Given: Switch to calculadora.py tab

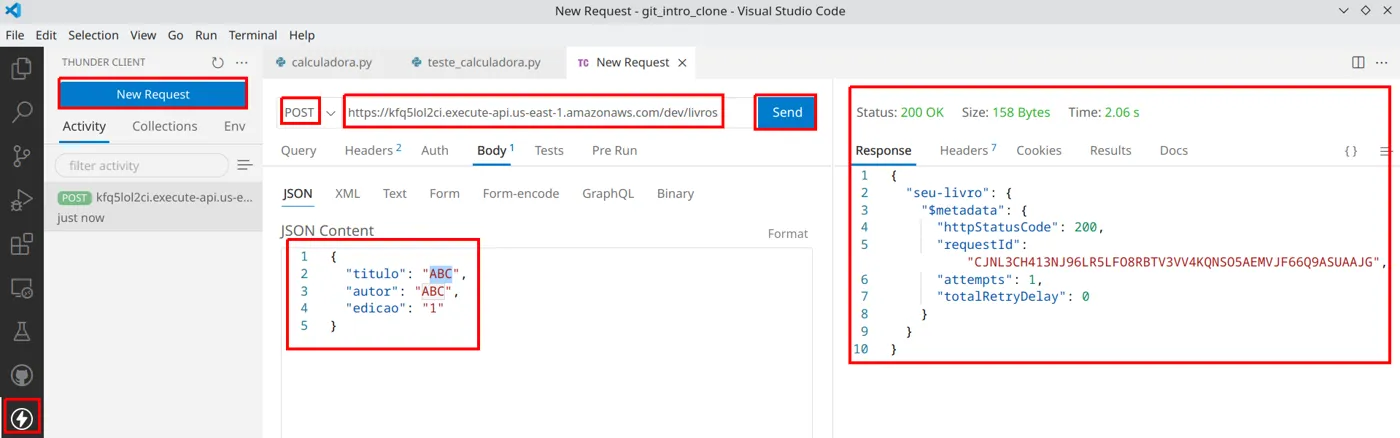Looking at the screenshot, I should pos(323,62).
